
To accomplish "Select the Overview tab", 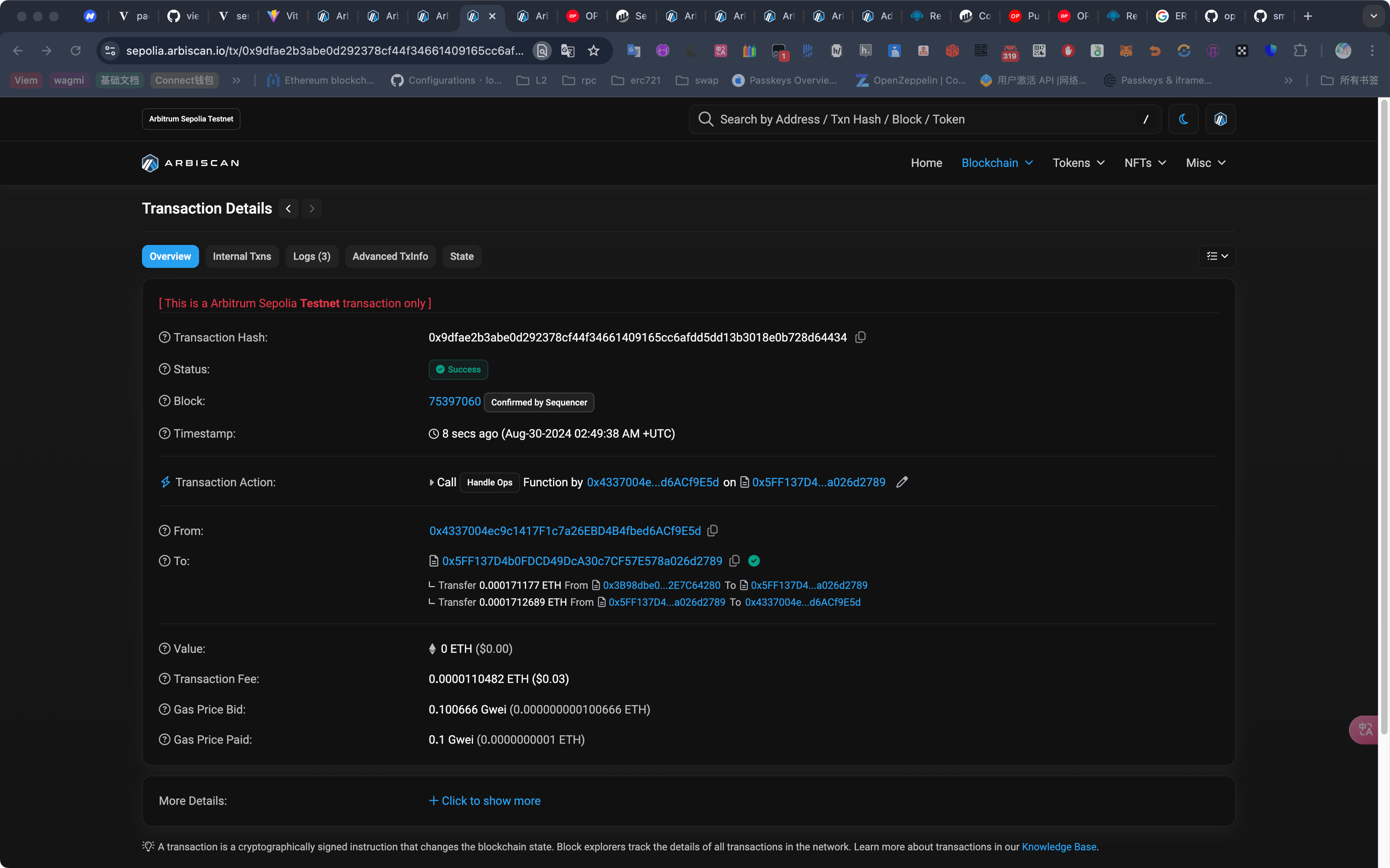I will point(170,256).
